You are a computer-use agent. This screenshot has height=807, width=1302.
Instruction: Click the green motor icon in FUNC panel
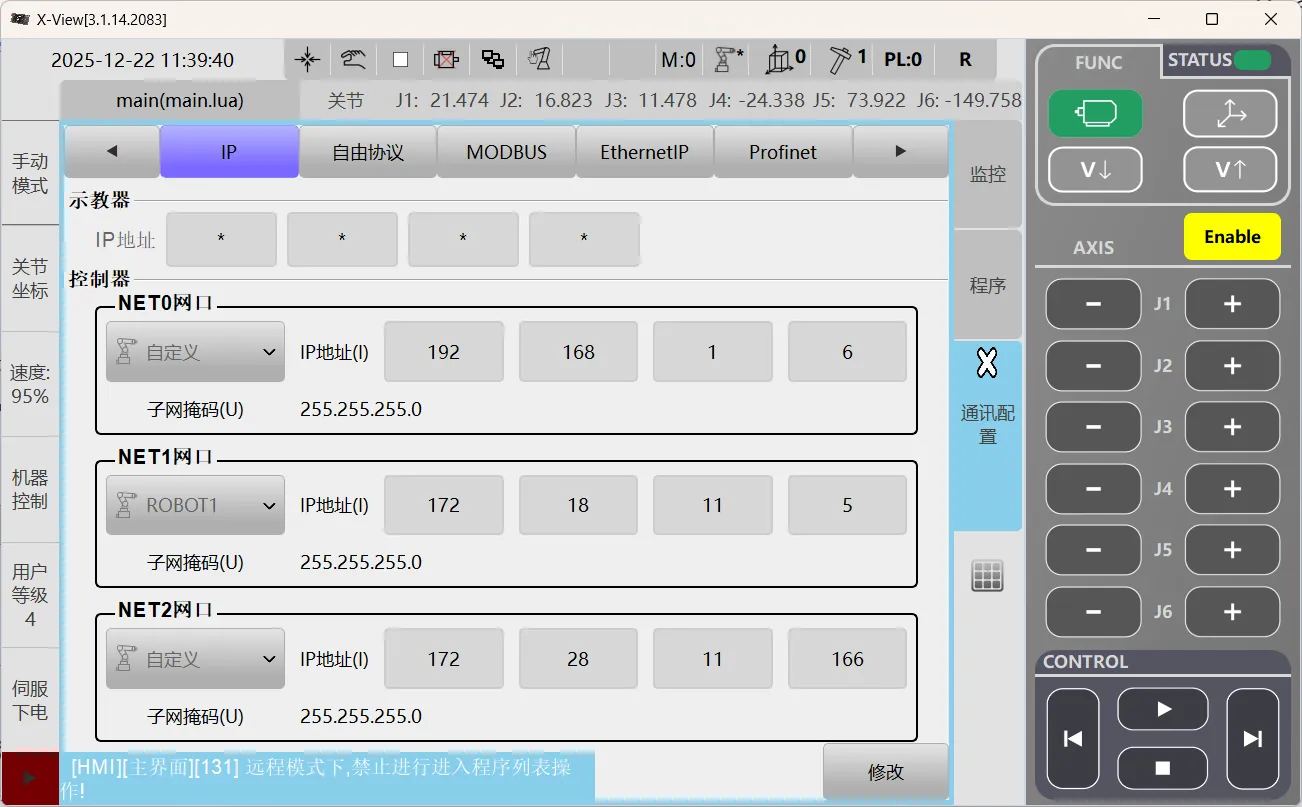1095,113
